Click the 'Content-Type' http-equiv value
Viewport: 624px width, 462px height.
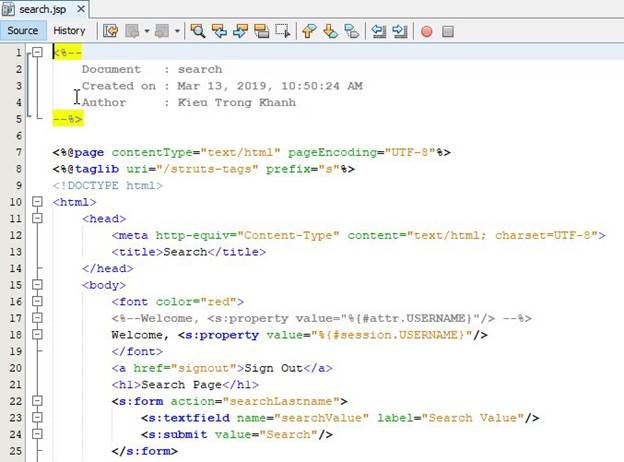point(288,235)
